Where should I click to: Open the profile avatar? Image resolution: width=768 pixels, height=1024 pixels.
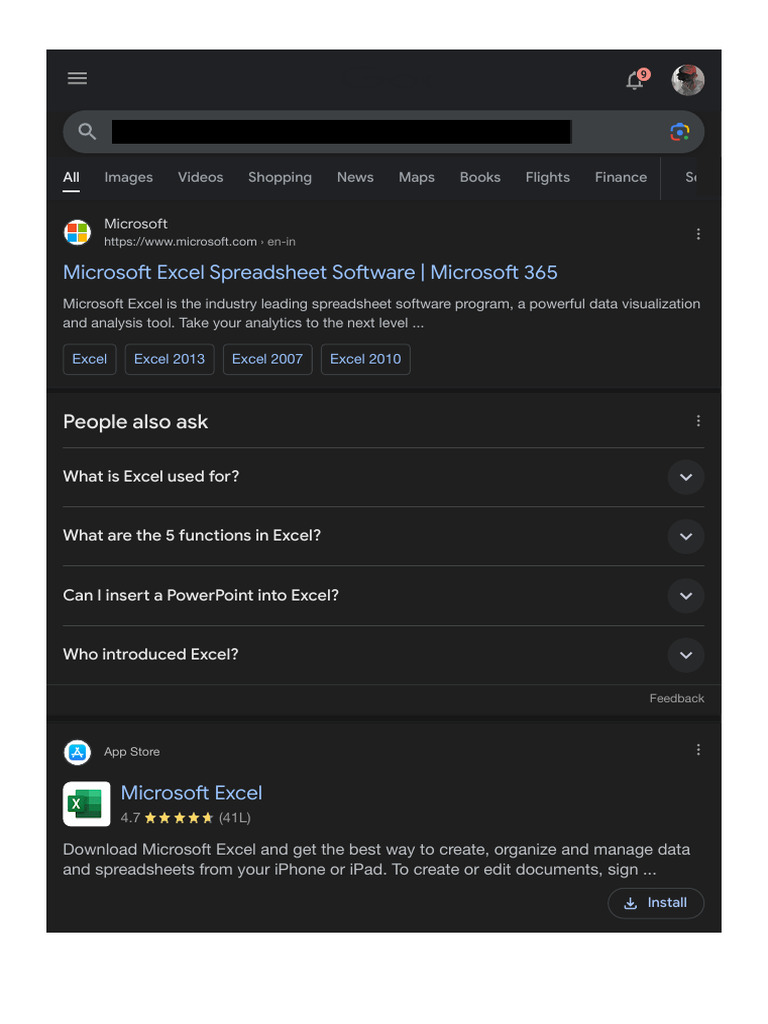688,80
